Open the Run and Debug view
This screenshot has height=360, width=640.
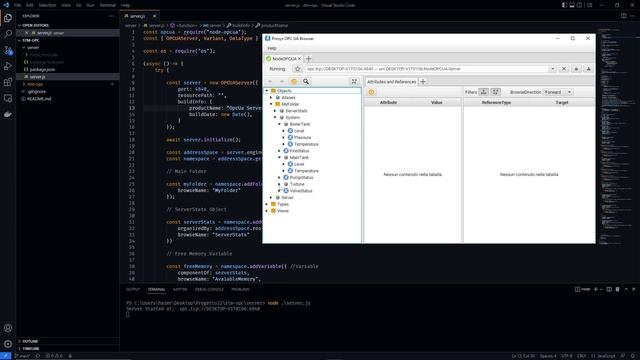click(8, 66)
